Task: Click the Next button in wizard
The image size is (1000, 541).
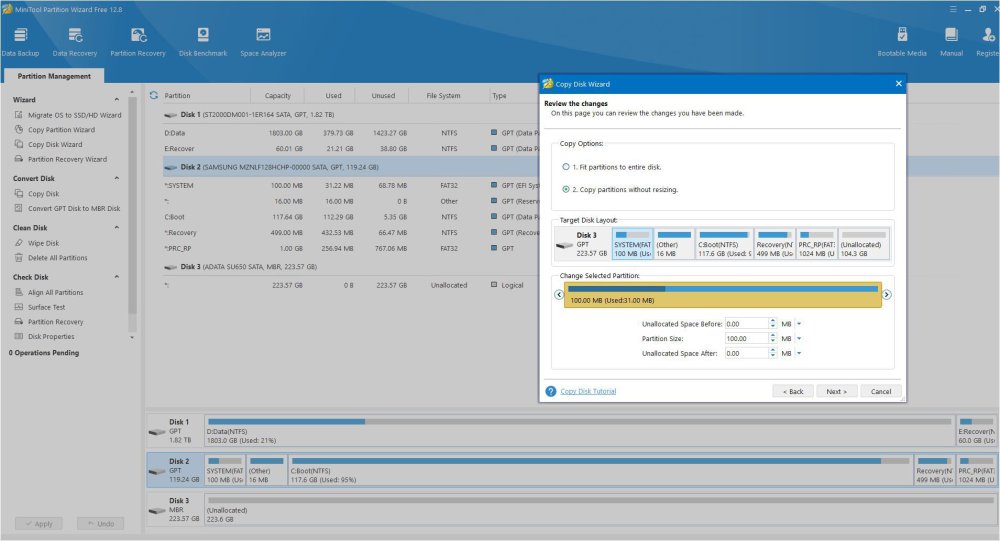Action: [x=836, y=391]
